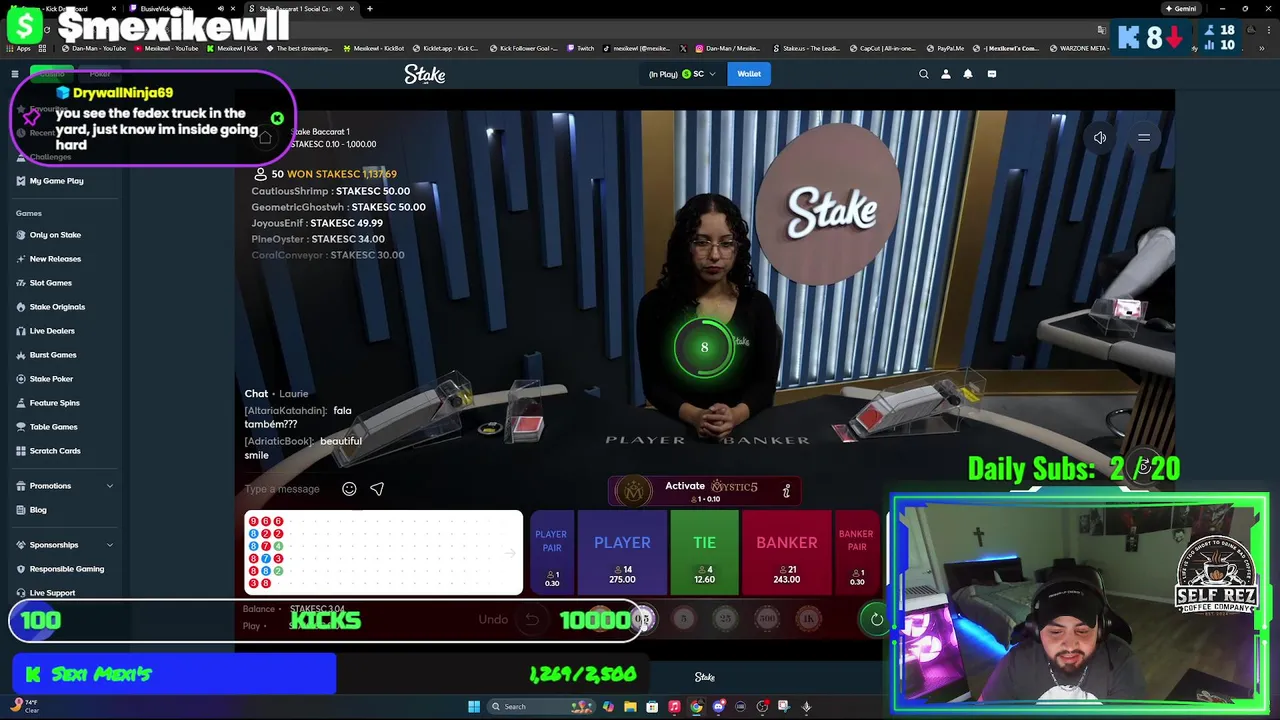1280x720 pixels.
Task: Bet on BANKER
Action: coord(787,552)
